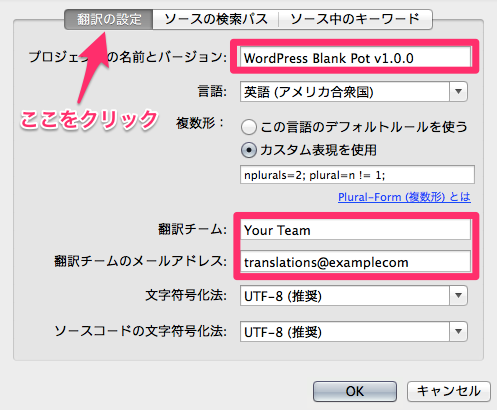Click the キャンセル button

point(449,391)
